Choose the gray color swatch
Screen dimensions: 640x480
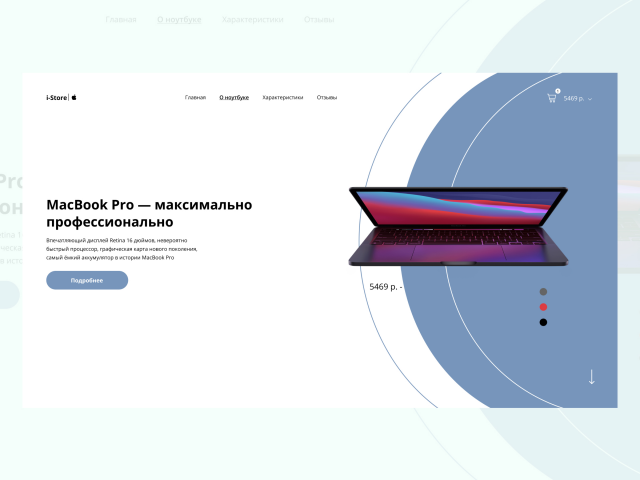point(543,291)
